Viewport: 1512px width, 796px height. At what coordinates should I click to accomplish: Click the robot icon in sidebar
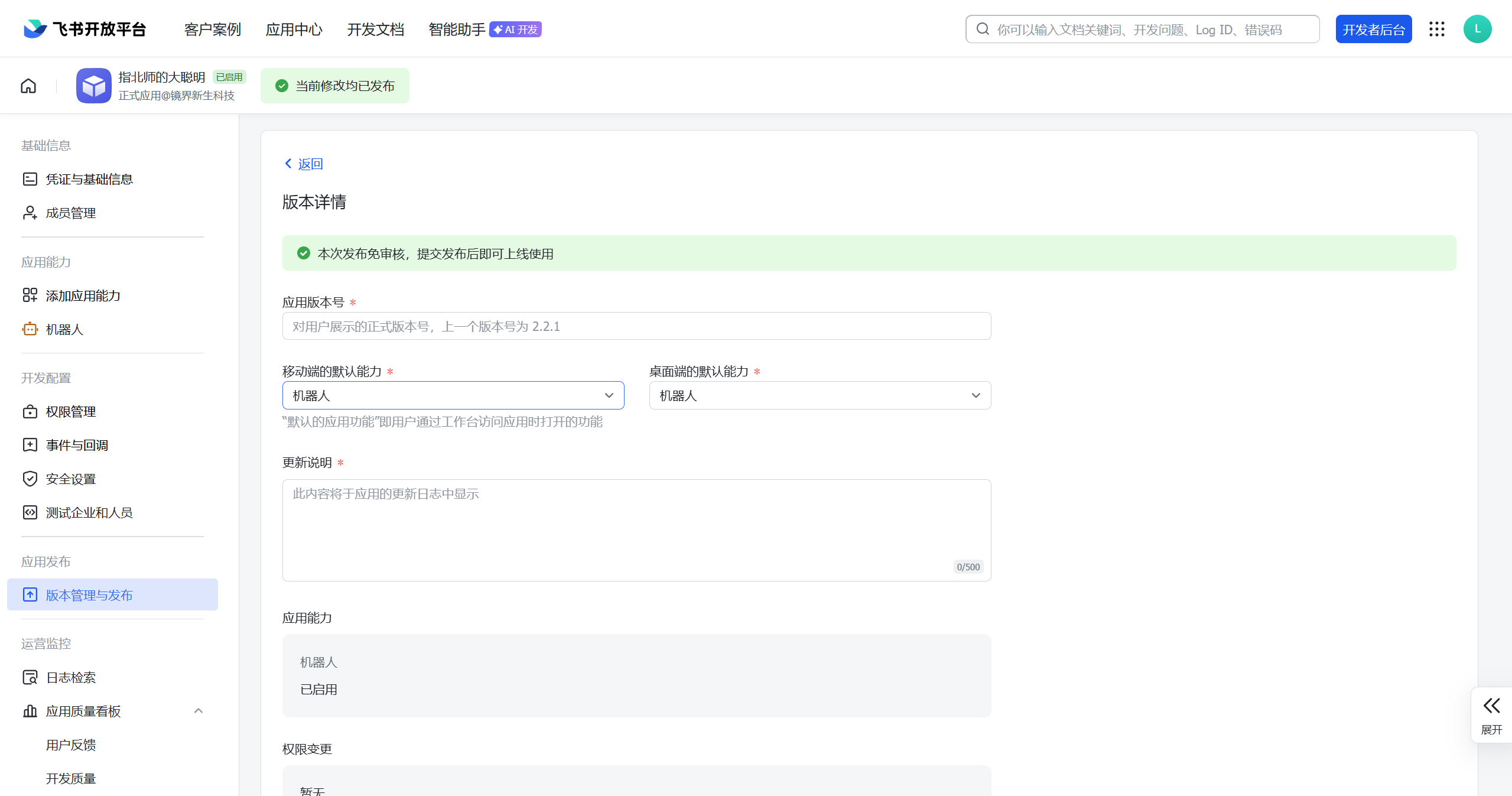click(30, 329)
